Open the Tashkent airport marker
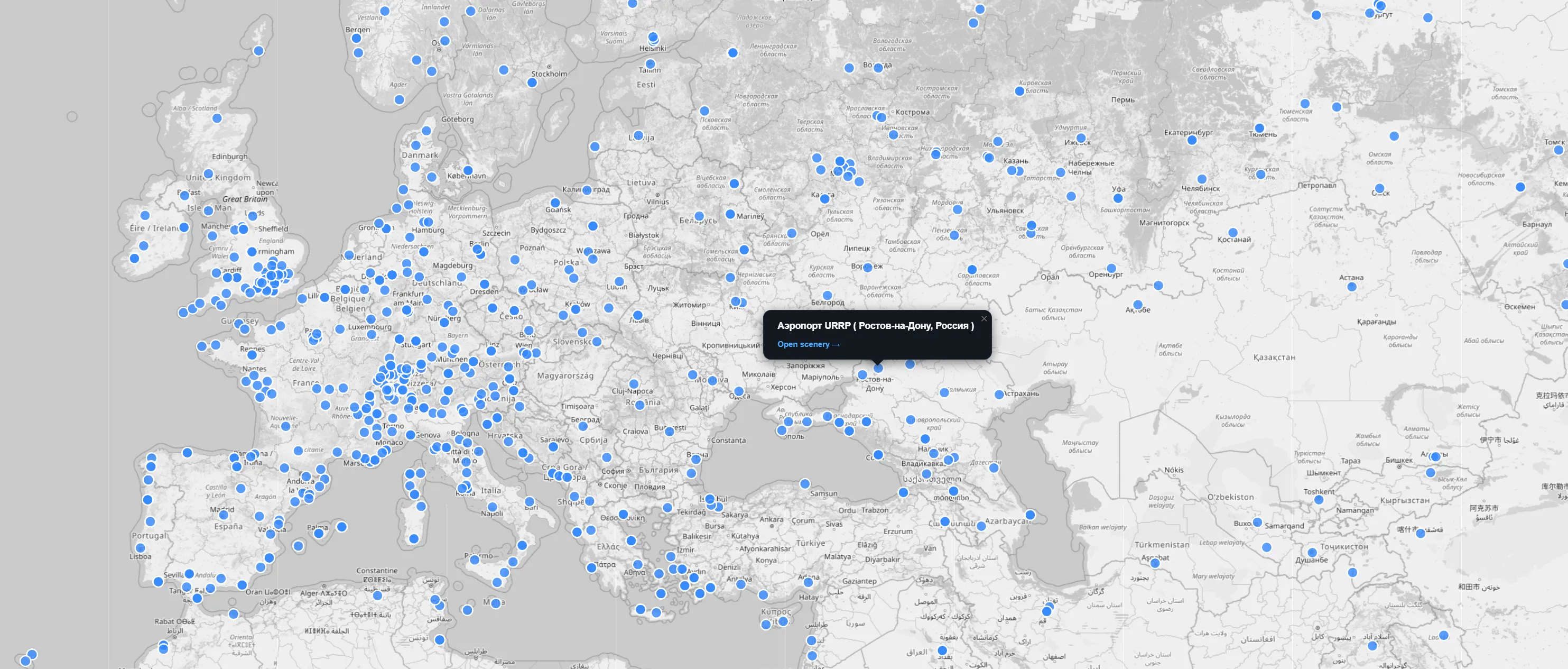The height and width of the screenshot is (669, 1568). [x=1319, y=500]
